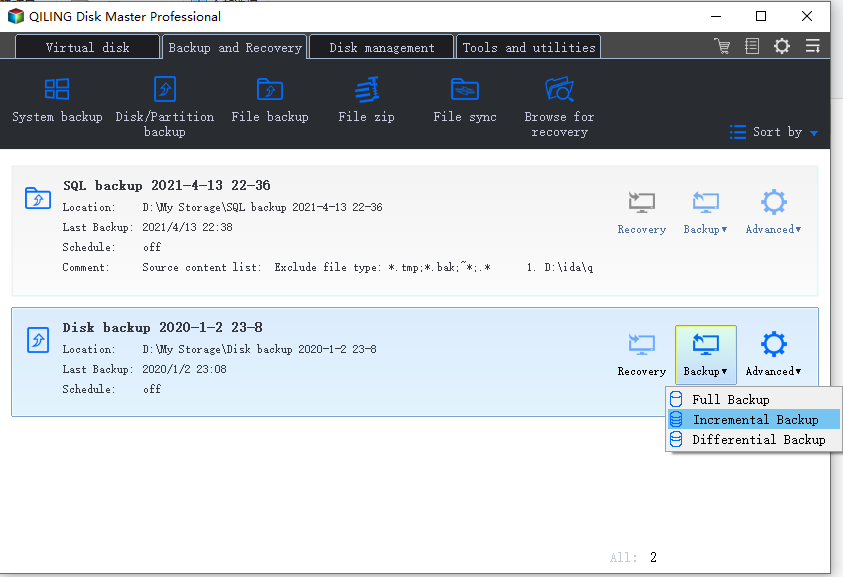Pick Differential Backup from the menu
This screenshot has height=577, width=843.
click(x=754, y=439)
